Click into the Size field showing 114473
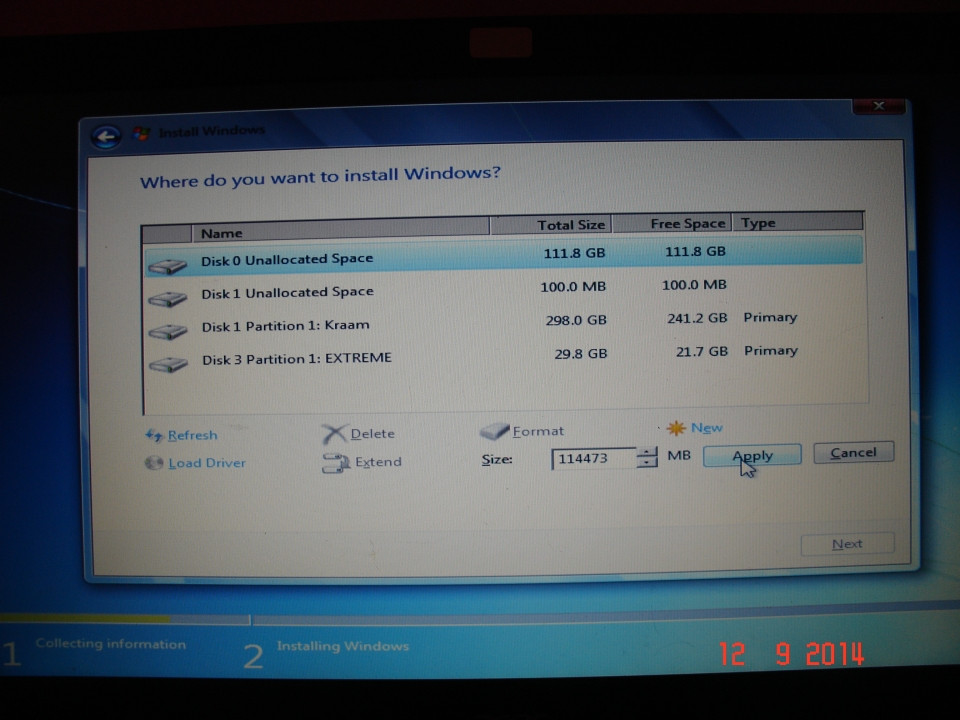Viewport: 960px width, 720px height. point(593,459)
